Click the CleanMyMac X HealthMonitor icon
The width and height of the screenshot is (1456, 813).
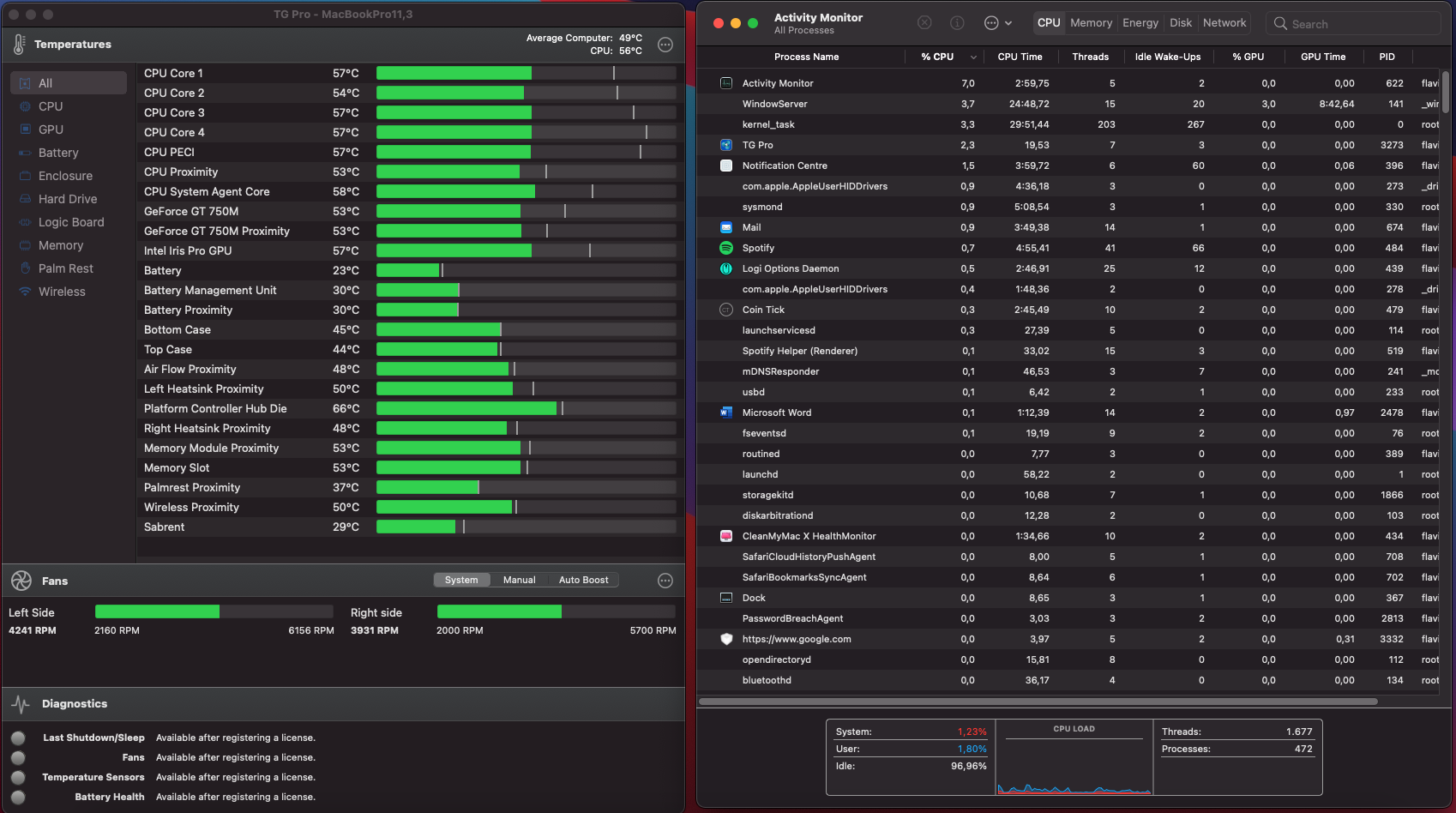726,536
